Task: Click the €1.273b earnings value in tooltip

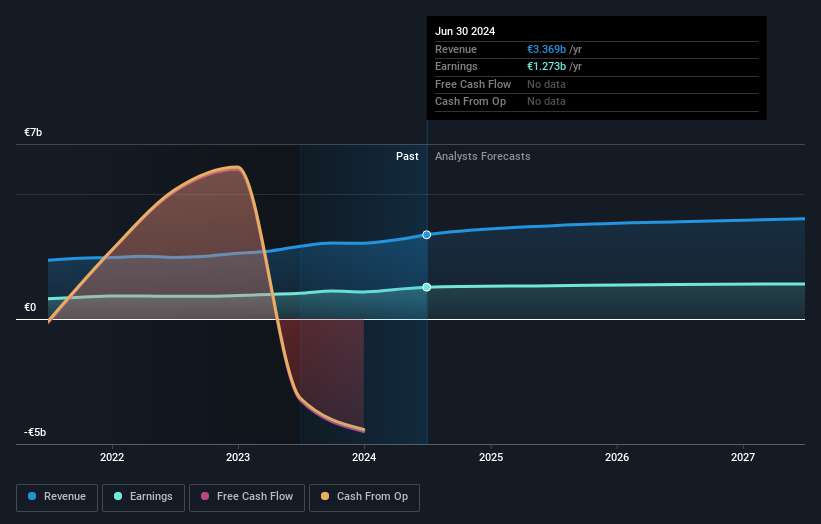Action: click(546, 66)
